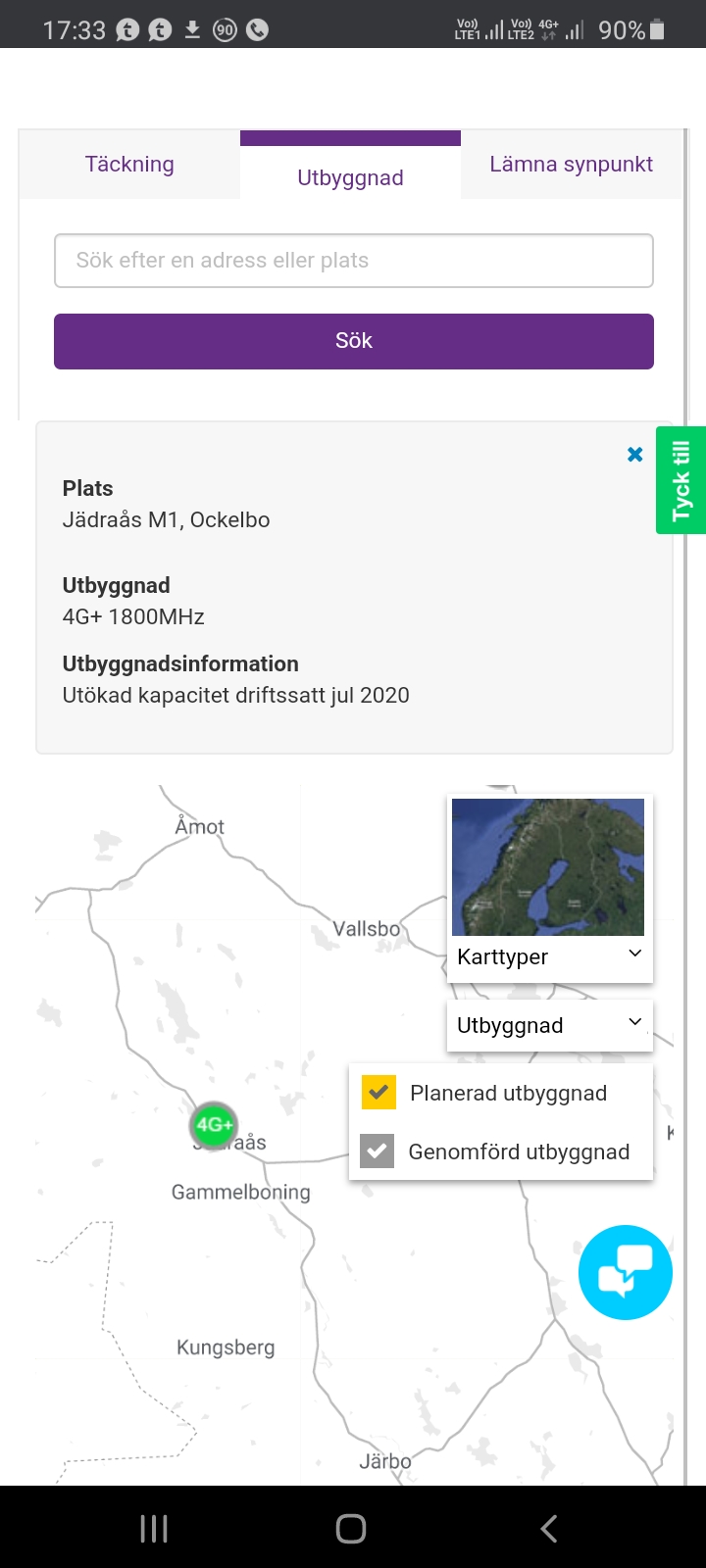Open Android recent apps icon
The image size is (706, 1568).
point(154,1528)
